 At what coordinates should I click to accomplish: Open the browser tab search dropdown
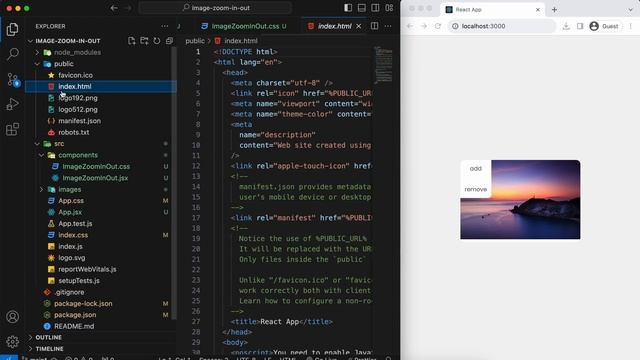click(x=631, y=9)
